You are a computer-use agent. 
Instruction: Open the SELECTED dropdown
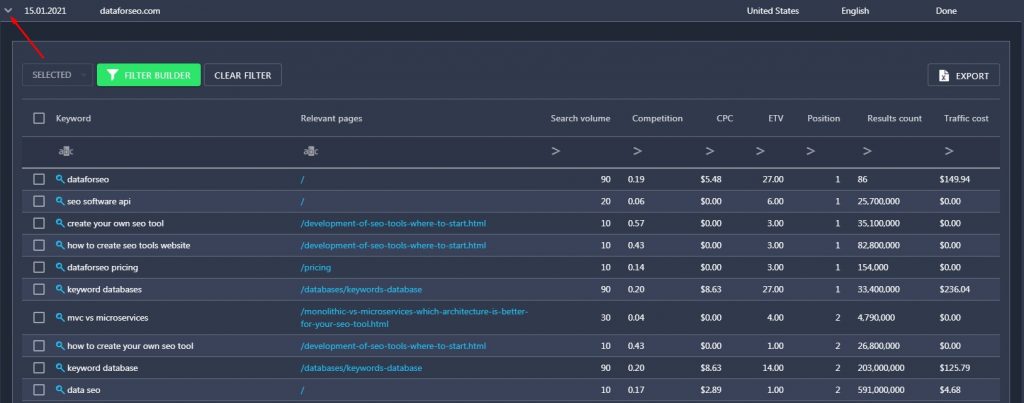[x=57, y=75]
